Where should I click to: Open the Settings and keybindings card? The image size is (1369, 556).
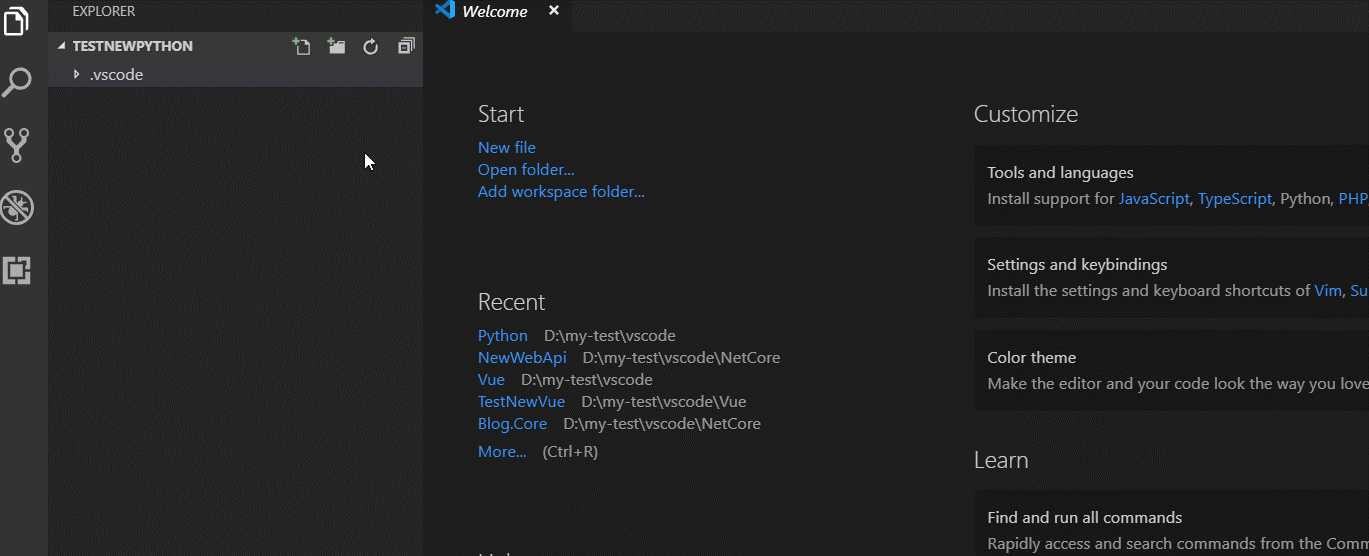pos(1171,277)
